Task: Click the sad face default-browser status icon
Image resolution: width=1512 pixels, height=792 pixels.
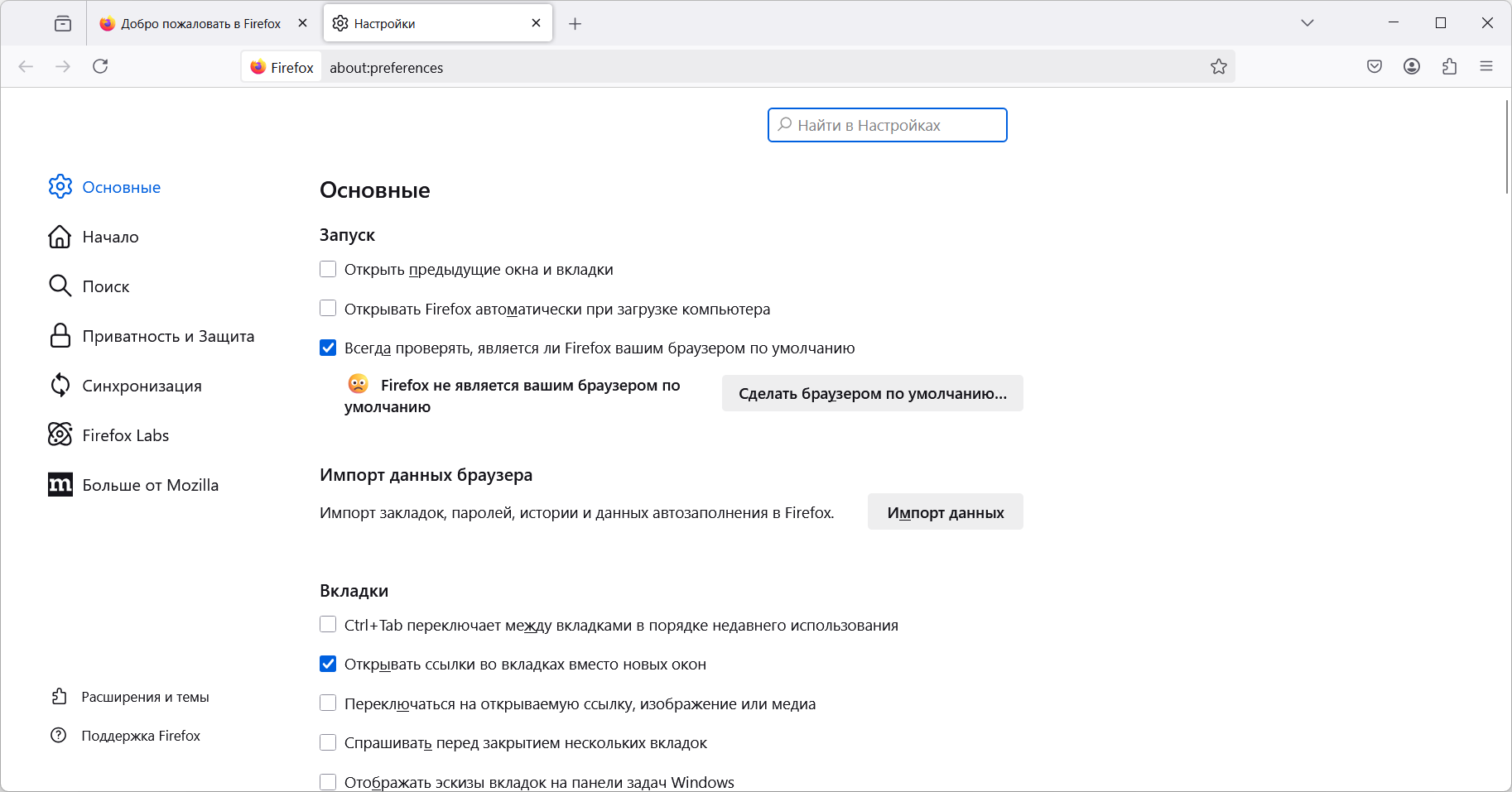Action: (x=359, y=384)
